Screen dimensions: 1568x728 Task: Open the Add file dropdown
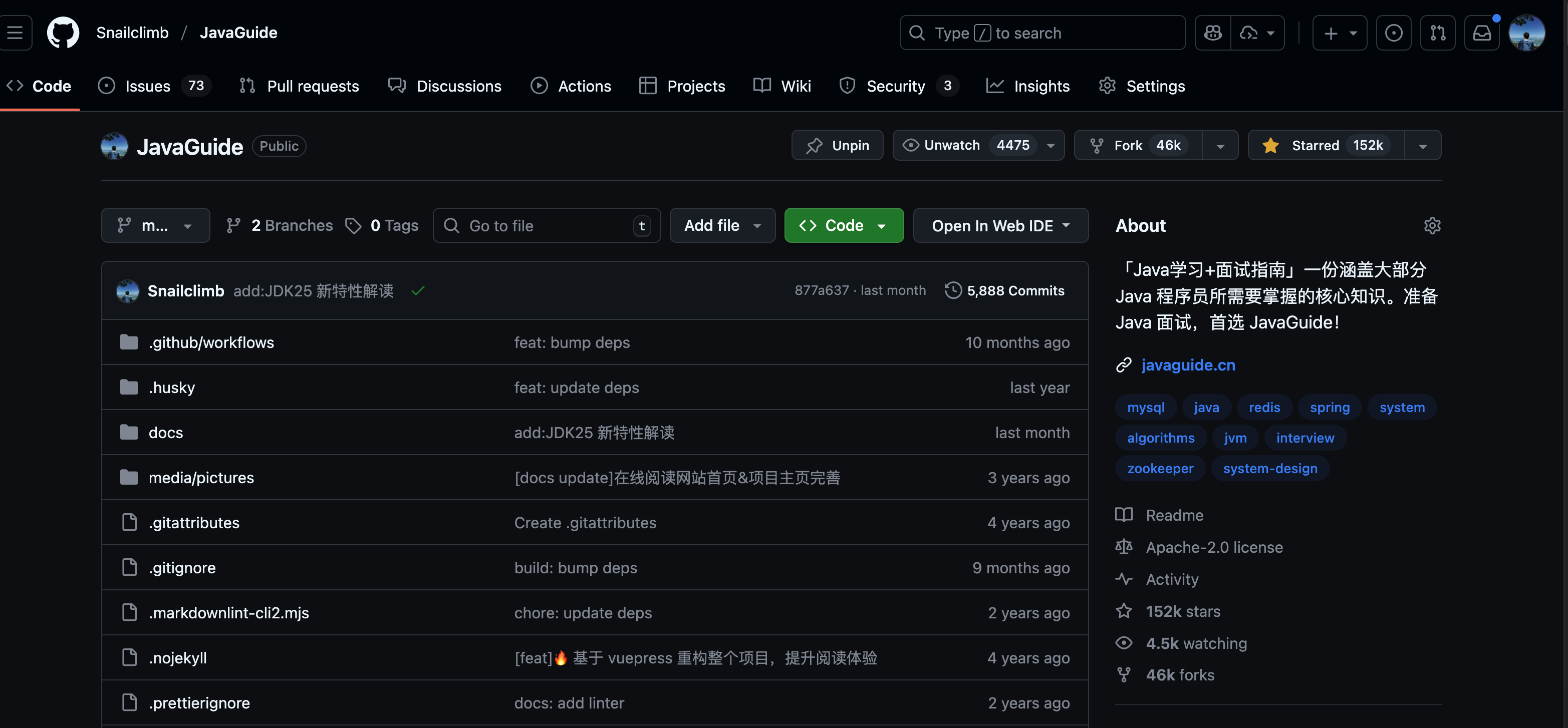click(x=722, y=225)
